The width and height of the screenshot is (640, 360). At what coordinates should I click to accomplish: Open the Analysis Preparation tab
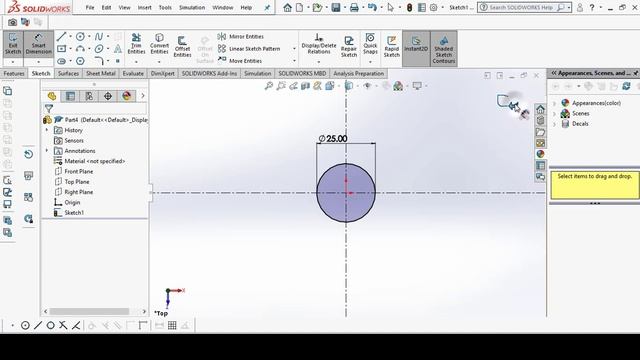click(358, 73)
